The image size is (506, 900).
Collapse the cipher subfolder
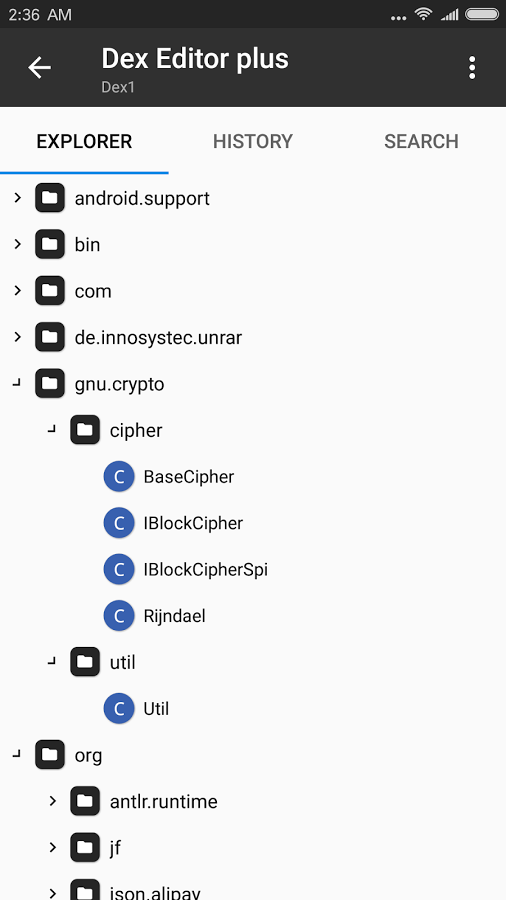pos(52,429)
